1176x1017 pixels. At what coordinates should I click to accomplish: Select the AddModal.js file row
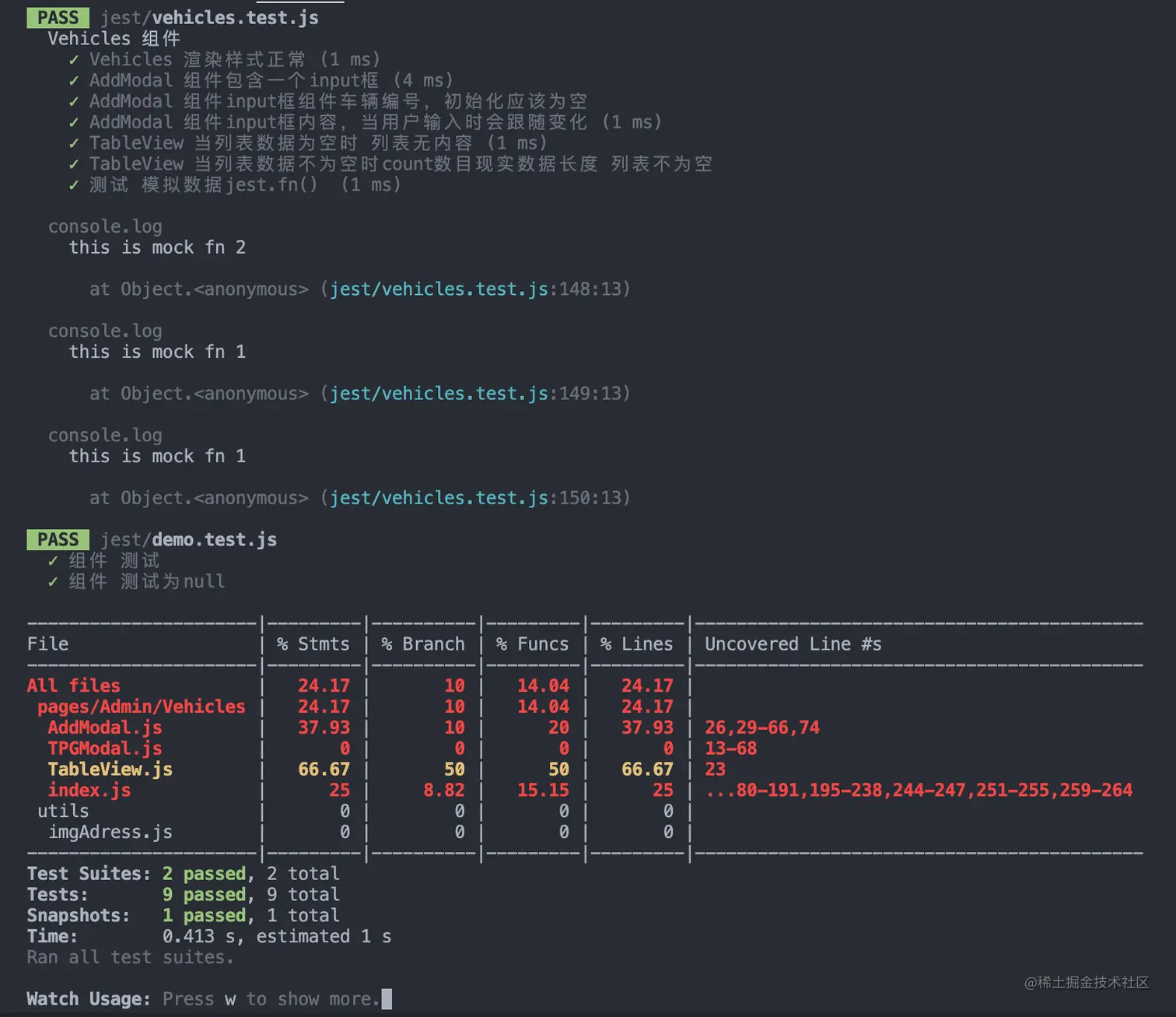point(585,728)
